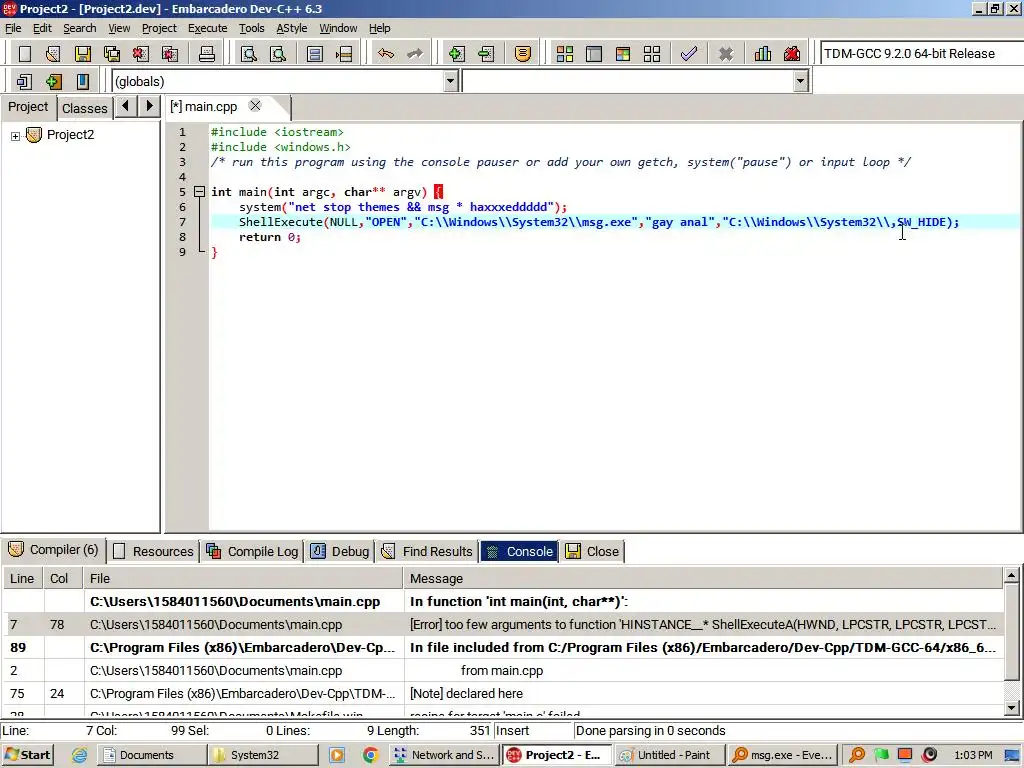Open the Tools menu
The height and width of the screenshot is (768, 1024).
pyautogui.click(x=251, y=28)
